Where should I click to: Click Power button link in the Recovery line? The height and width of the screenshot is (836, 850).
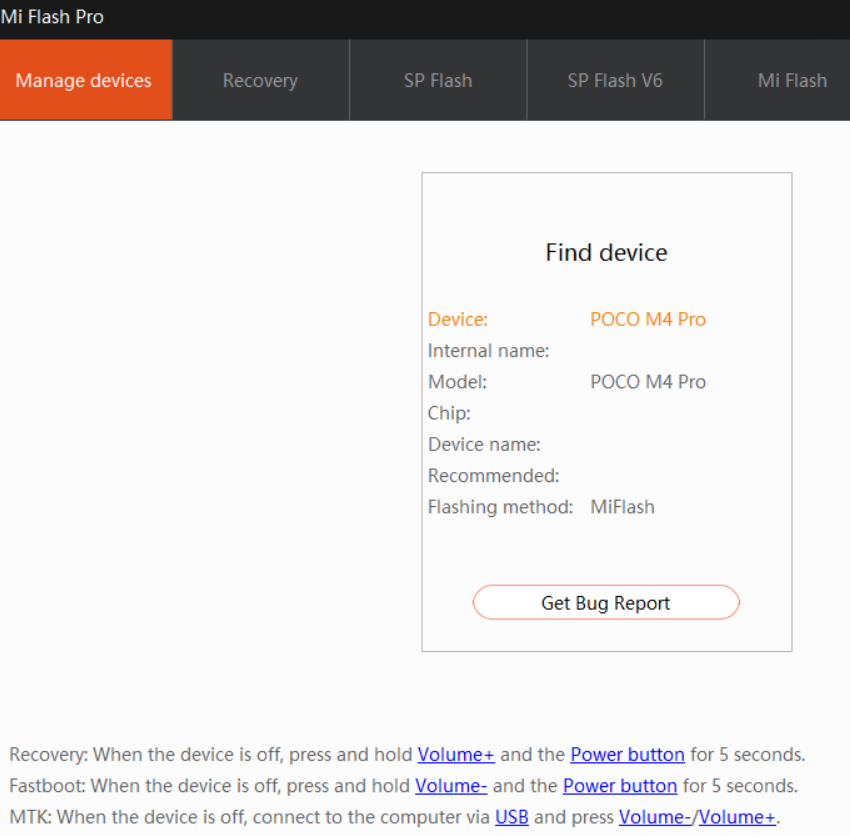point(627,755)
